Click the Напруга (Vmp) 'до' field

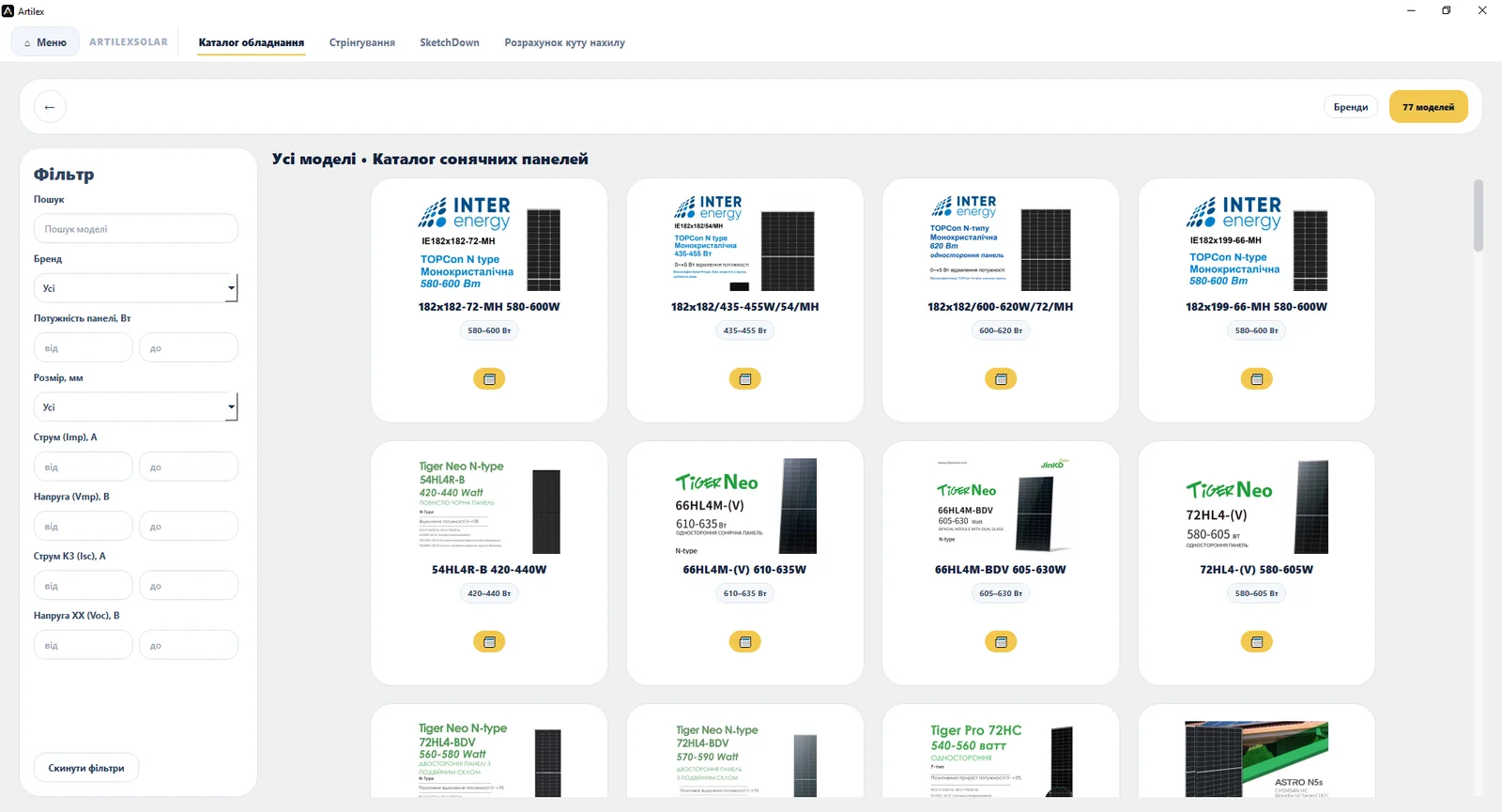pyautogui.click(x=189, y=527)
